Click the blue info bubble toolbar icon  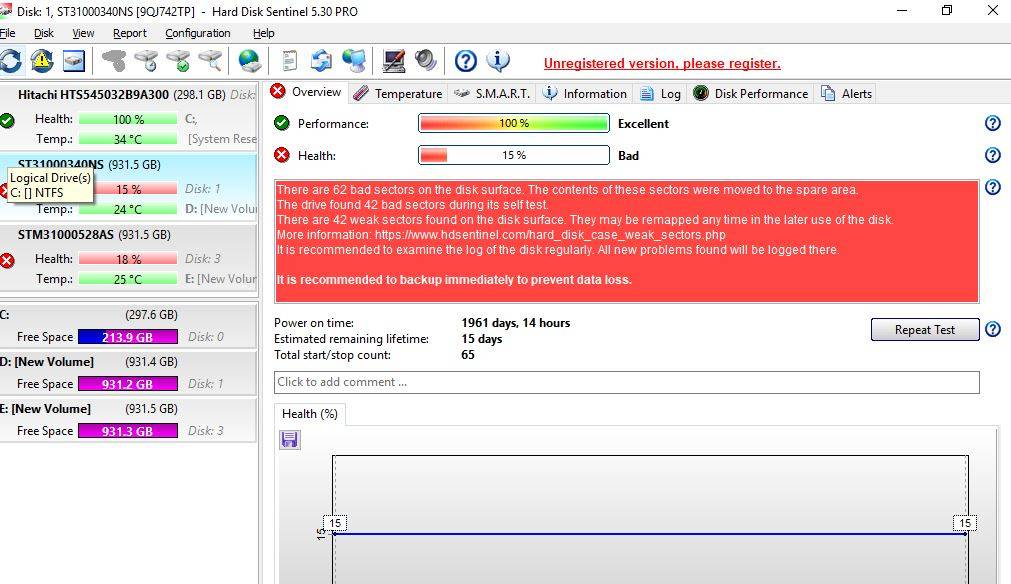[498, 61]
